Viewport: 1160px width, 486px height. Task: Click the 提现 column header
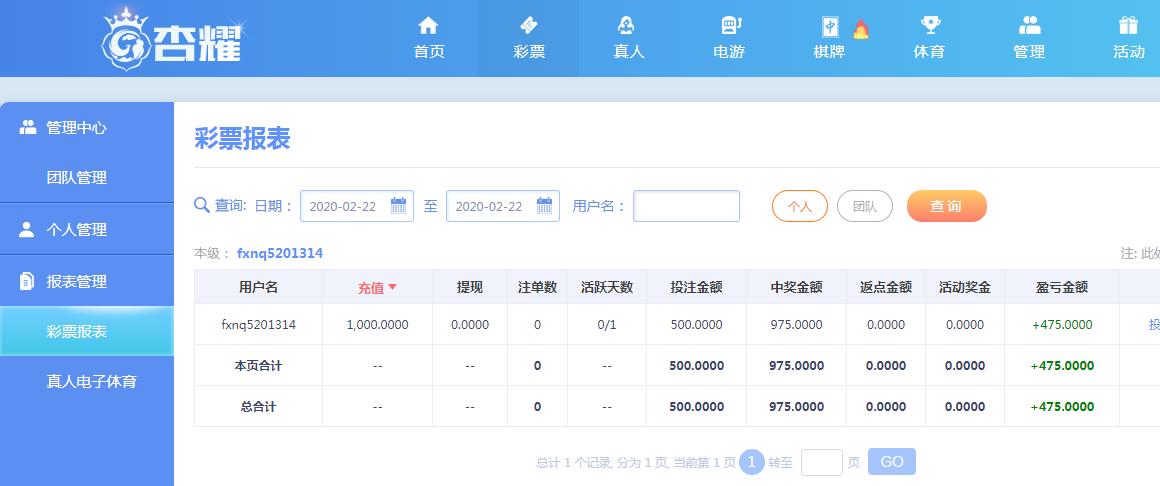pos(470,287)
